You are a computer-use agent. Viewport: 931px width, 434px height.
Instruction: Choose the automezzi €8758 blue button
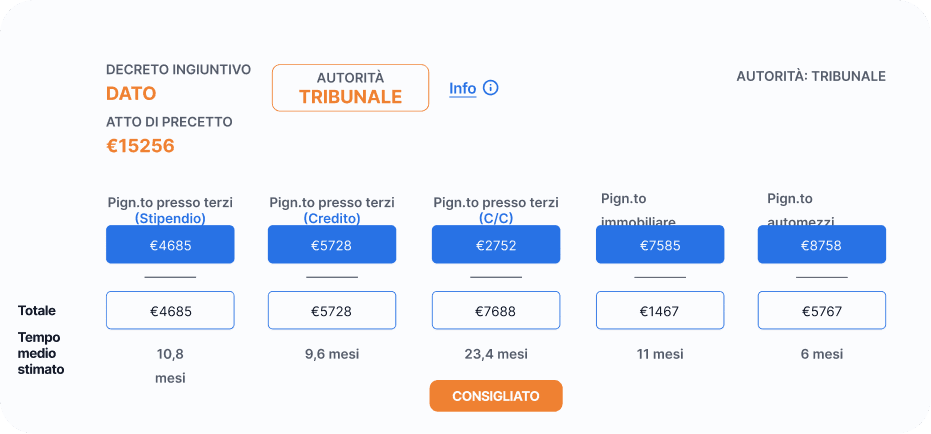click(822, 245)
